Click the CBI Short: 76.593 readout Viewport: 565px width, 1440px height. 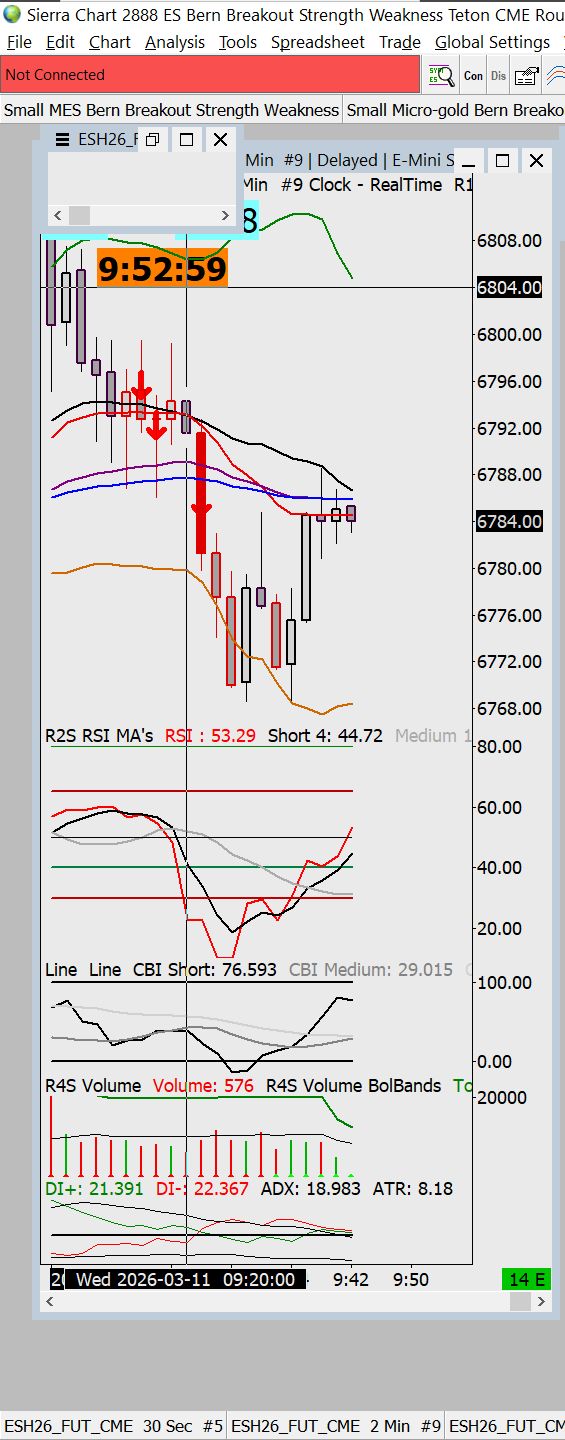click(x=205, y=970)
